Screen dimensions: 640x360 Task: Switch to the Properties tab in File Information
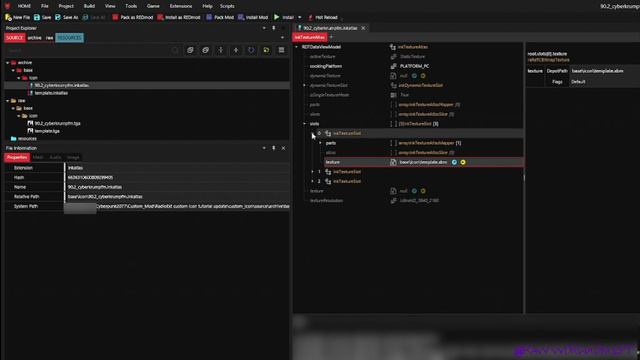point(17,158)
